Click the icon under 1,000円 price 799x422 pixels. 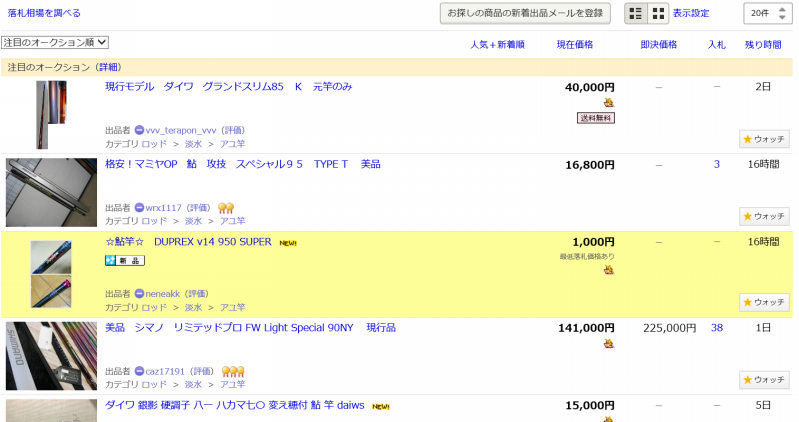(608, 270)
